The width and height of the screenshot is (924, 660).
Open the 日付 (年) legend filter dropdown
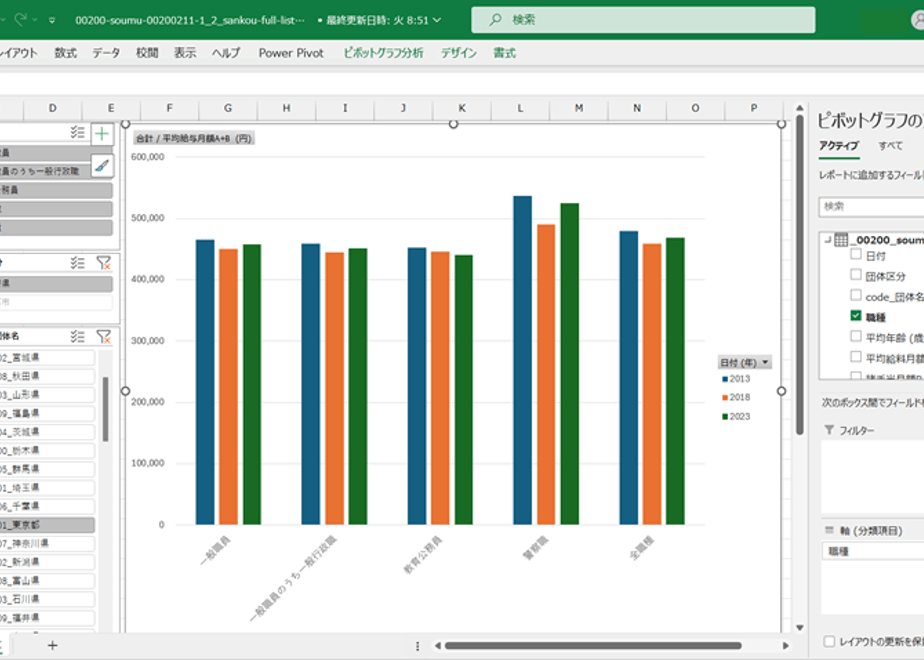(x=765, y=362)
